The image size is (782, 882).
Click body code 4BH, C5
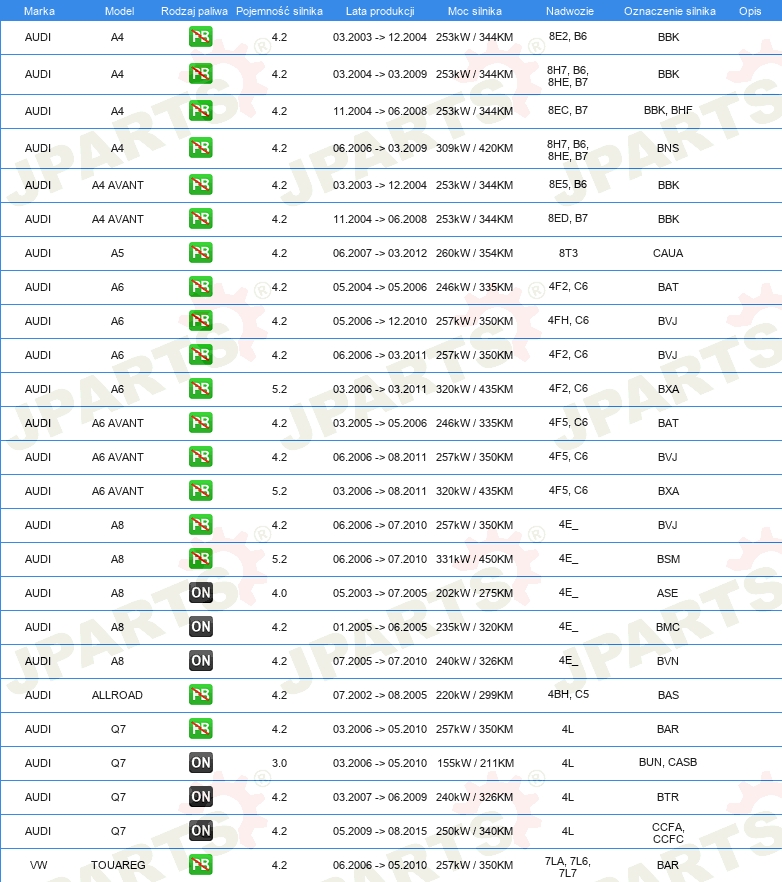[x=568, y=695]
